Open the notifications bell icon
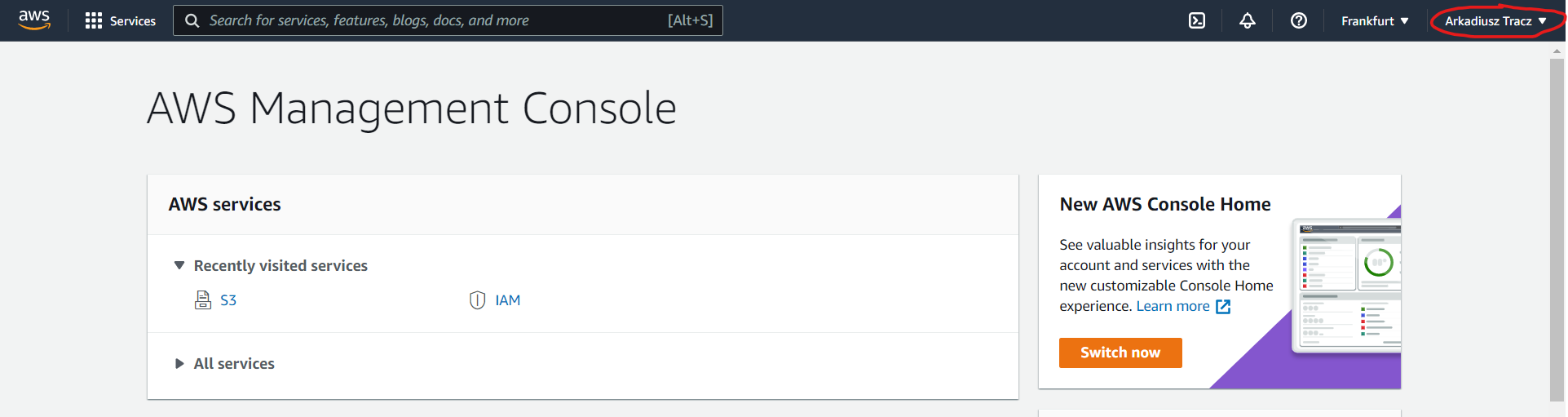 pyautogui.click(x=1248, y=20)
